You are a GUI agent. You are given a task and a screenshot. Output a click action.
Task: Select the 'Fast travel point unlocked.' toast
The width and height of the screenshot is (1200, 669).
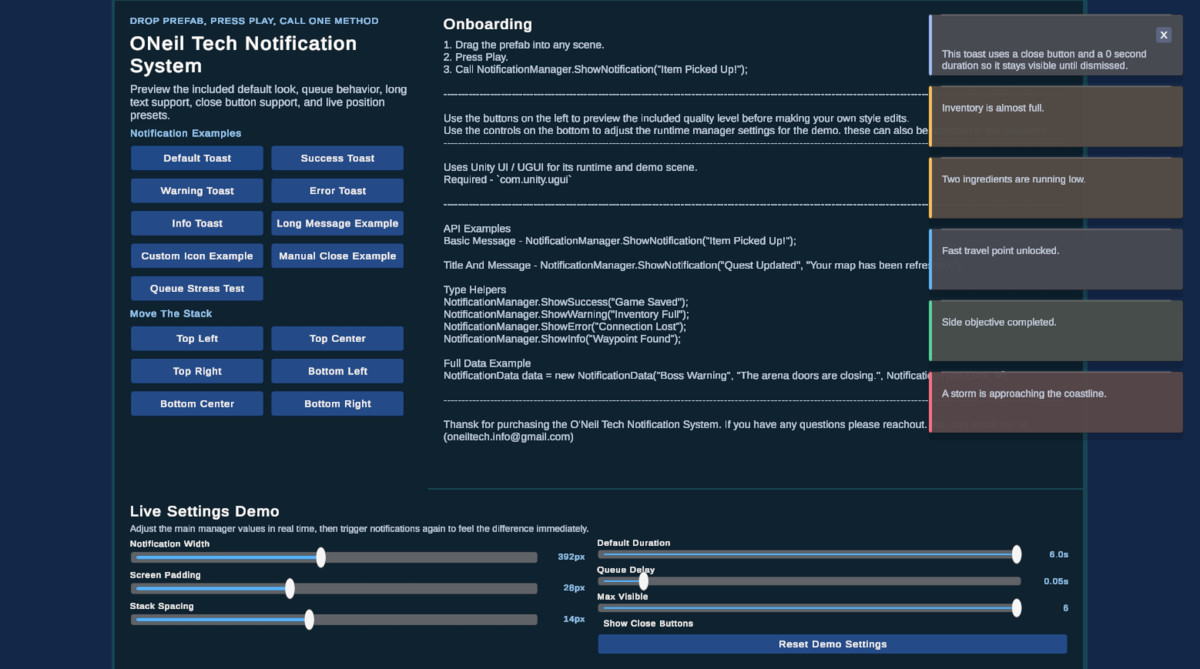click(x=1056, y=259)
